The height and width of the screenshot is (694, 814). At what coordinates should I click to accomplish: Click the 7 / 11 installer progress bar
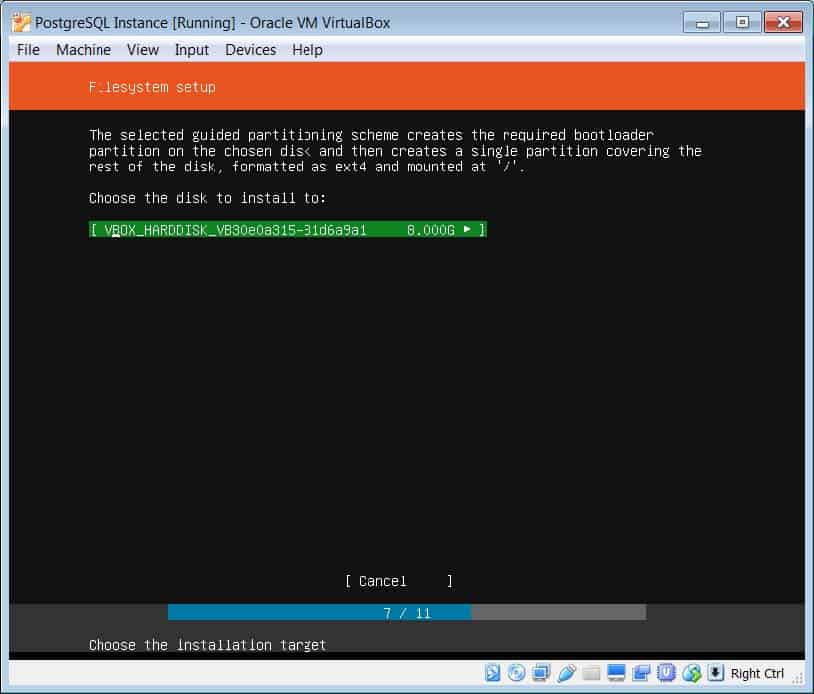tap(406, 613)
